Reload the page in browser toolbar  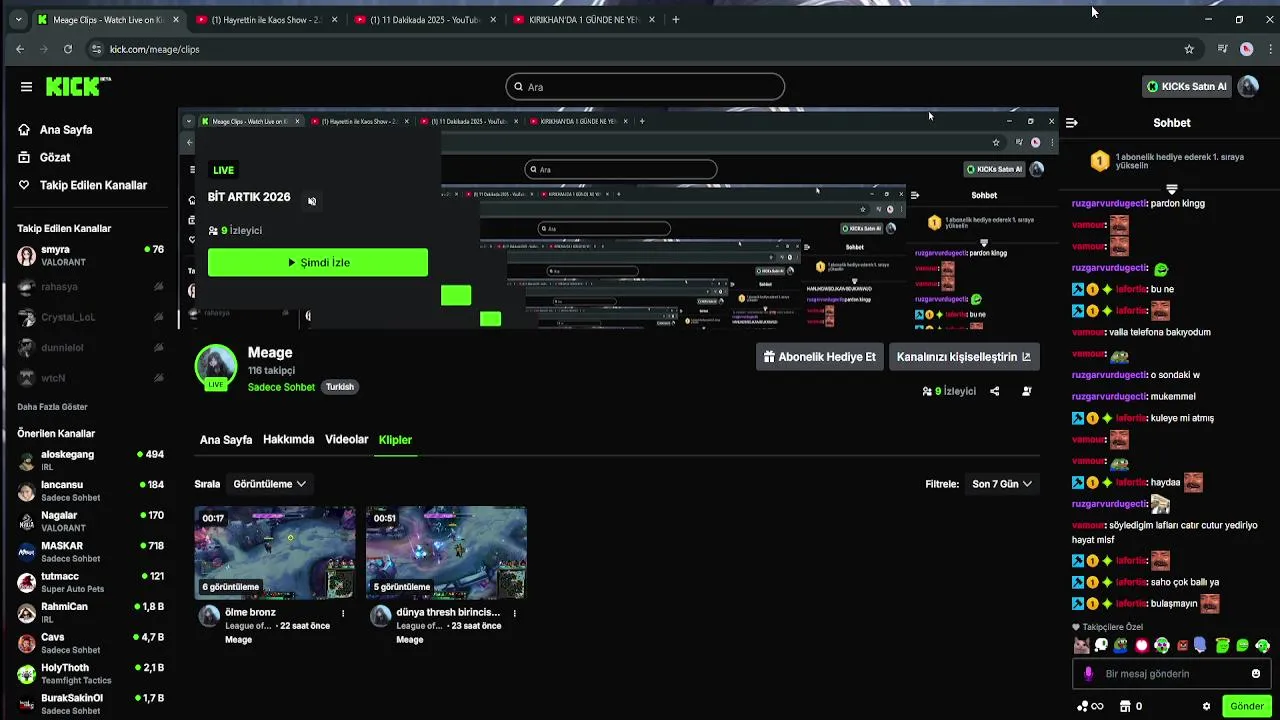[x=68, y=49]
